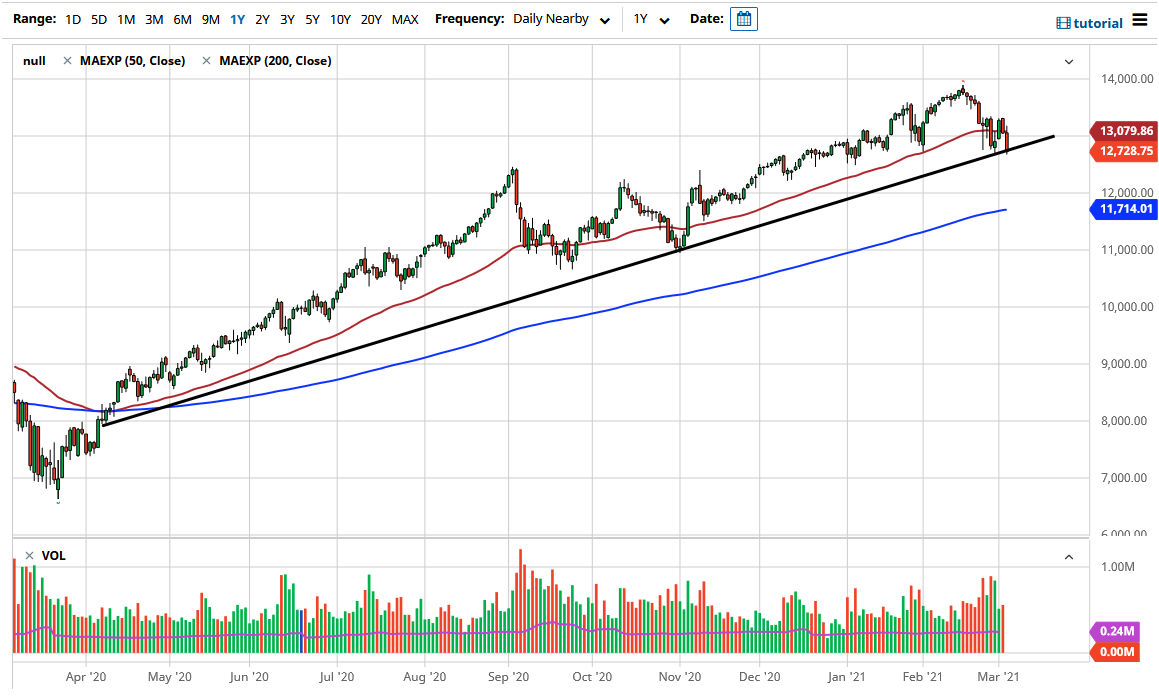This screenshot has height=696, width=1159.
Task: Remove the VOL indicator from the lower panel
Action: click(x=27, y=556)
